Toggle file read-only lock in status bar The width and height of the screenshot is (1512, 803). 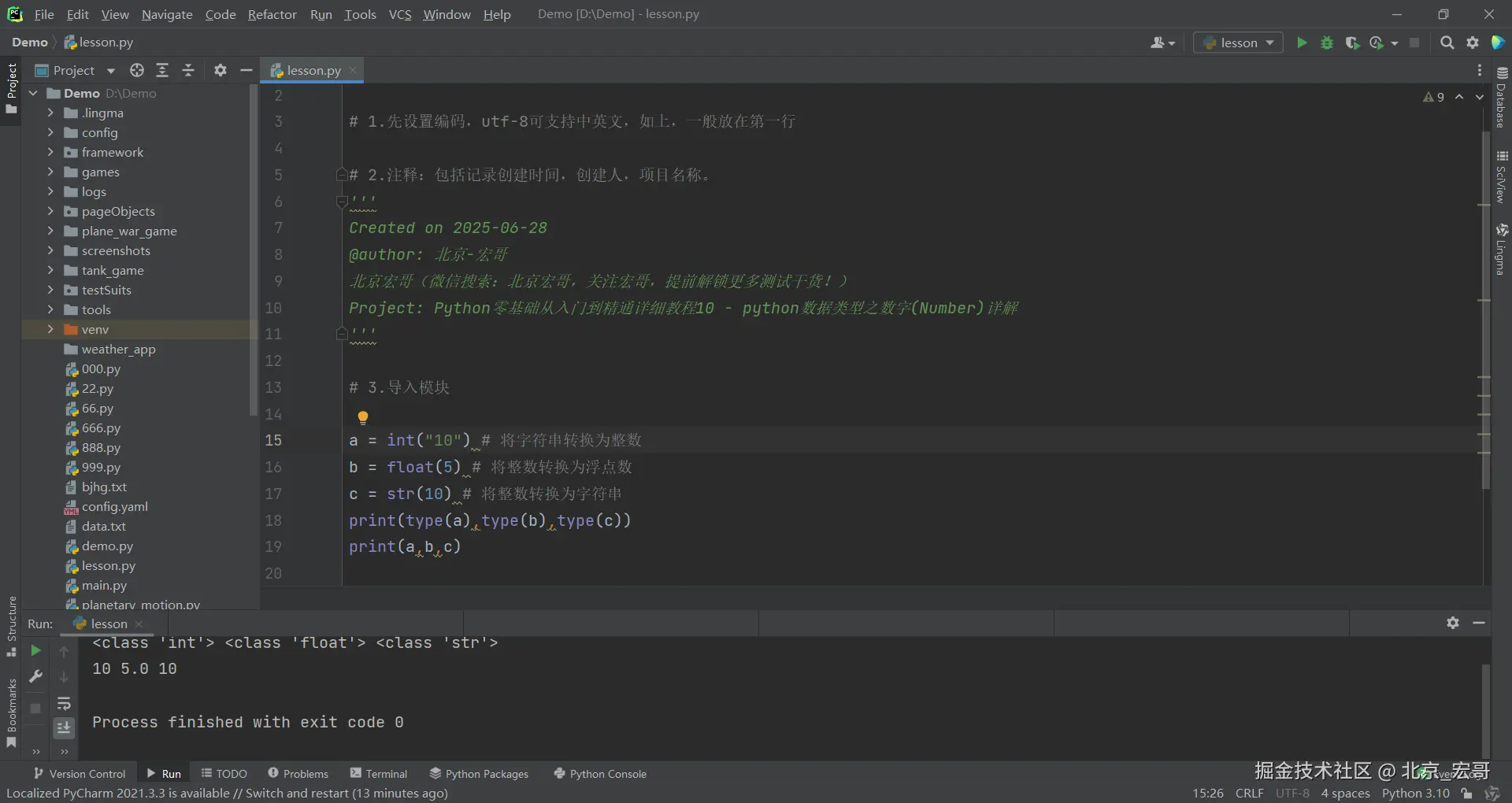pyautogui.click(x=1466, y=793)
